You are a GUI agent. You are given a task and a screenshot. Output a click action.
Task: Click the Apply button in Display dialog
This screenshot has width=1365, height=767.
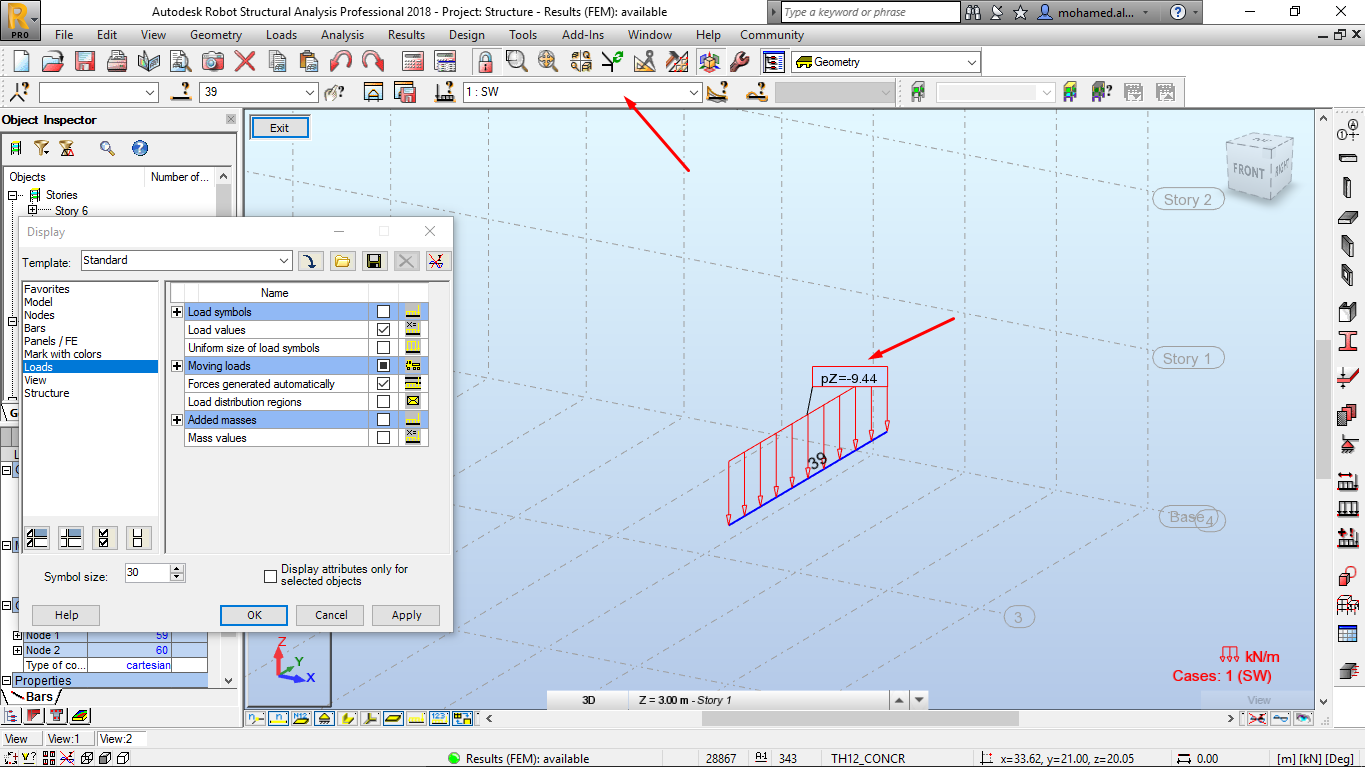tap(406, 615)
